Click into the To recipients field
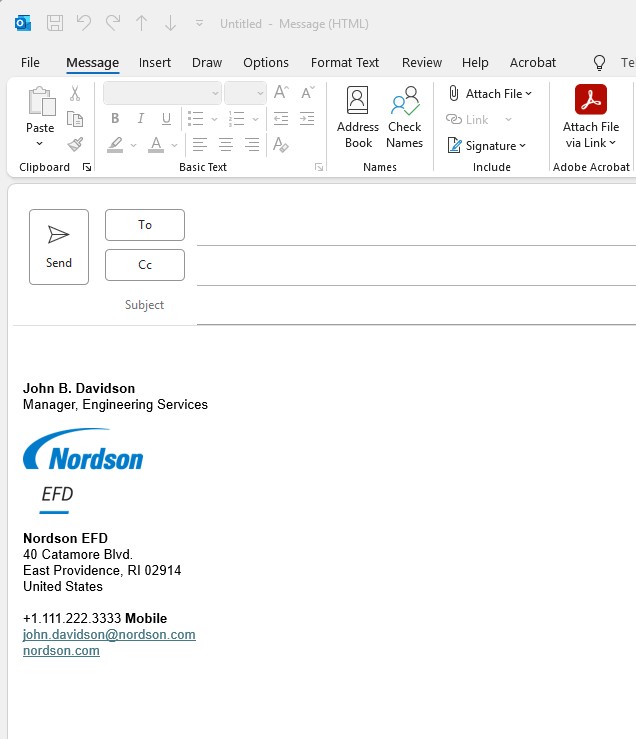The height and width of the screenshot is (739, 636). click(416, 226)
